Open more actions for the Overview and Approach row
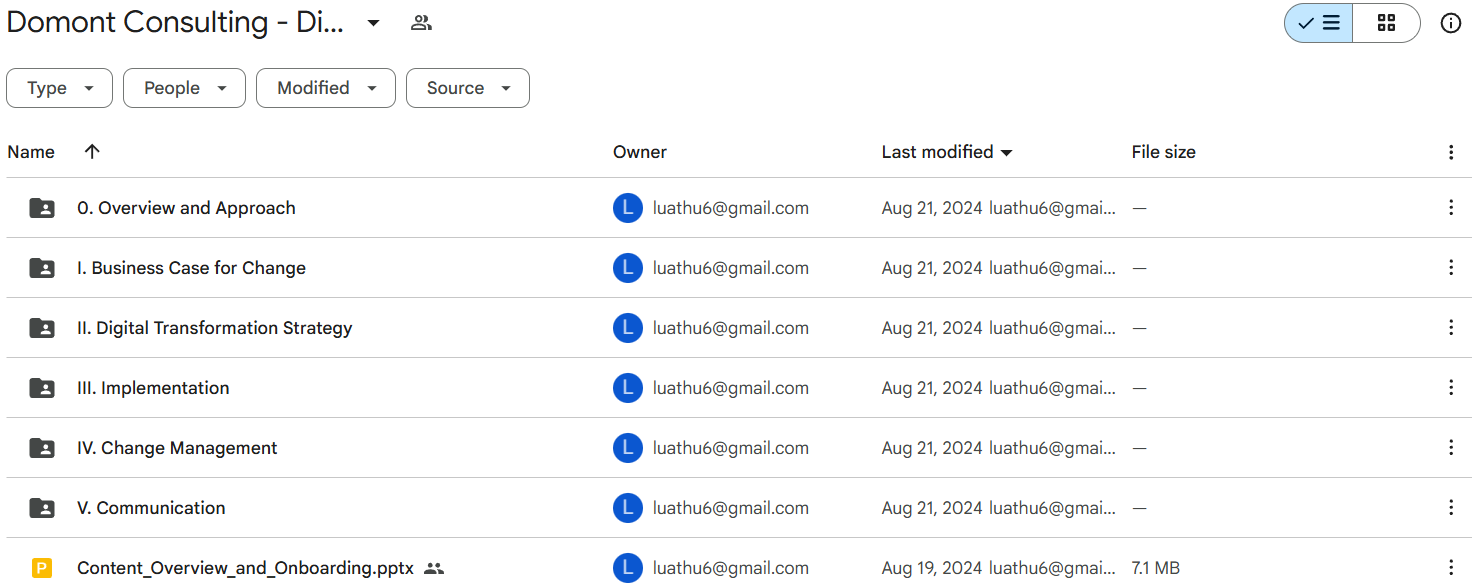This screenshot has width=1472, height=587. [1450, 208]
